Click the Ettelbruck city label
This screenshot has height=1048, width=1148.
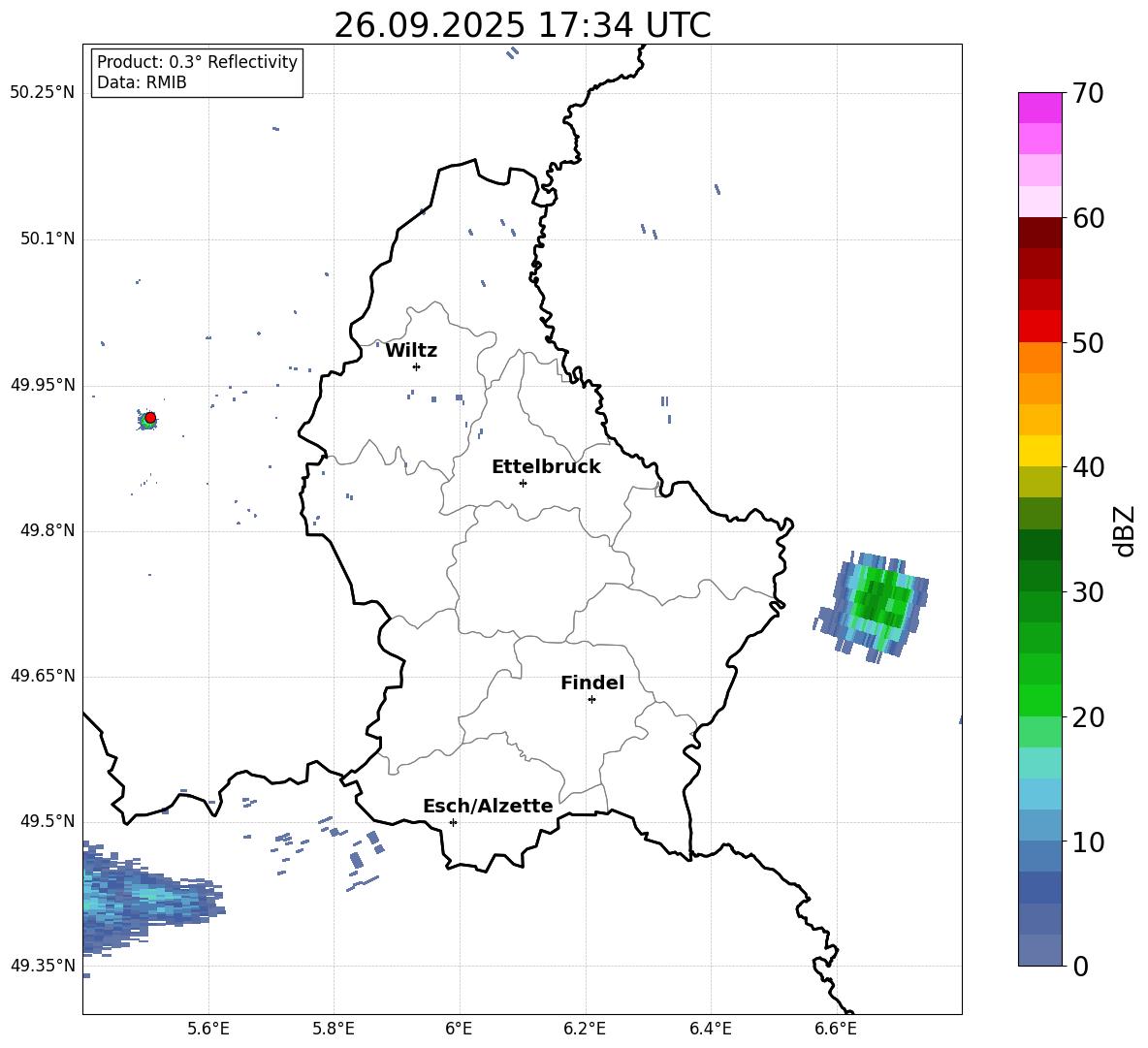[546, 467]
